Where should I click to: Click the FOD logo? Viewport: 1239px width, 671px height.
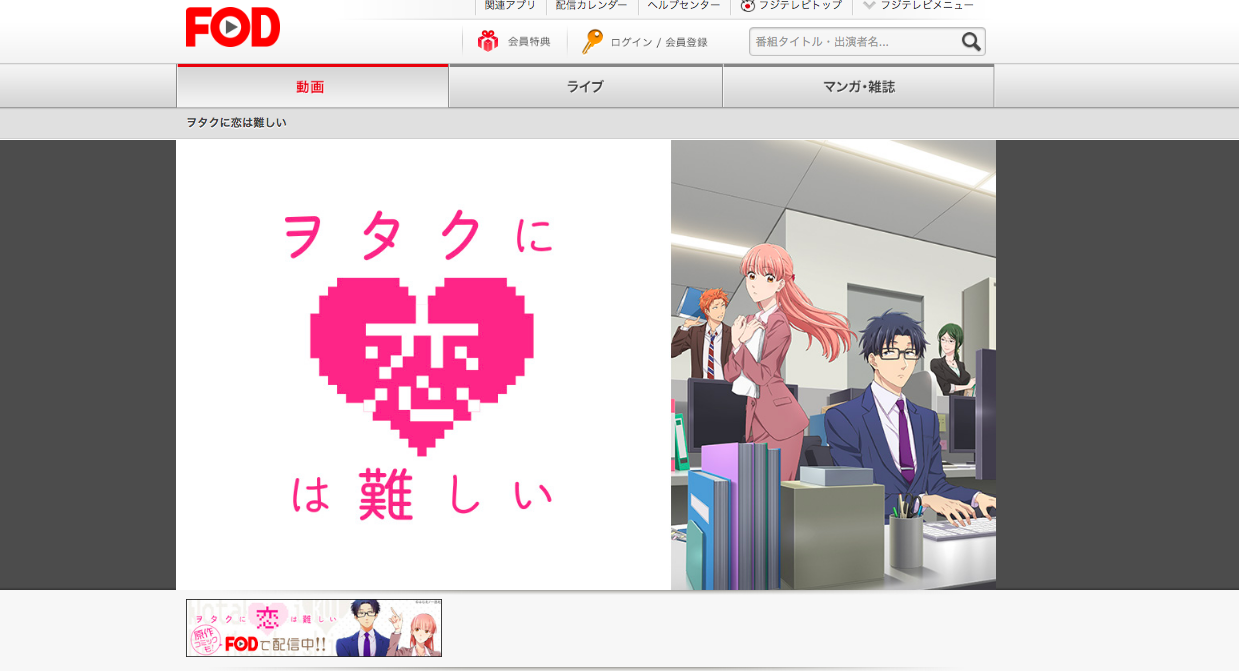tap(233, 27)
